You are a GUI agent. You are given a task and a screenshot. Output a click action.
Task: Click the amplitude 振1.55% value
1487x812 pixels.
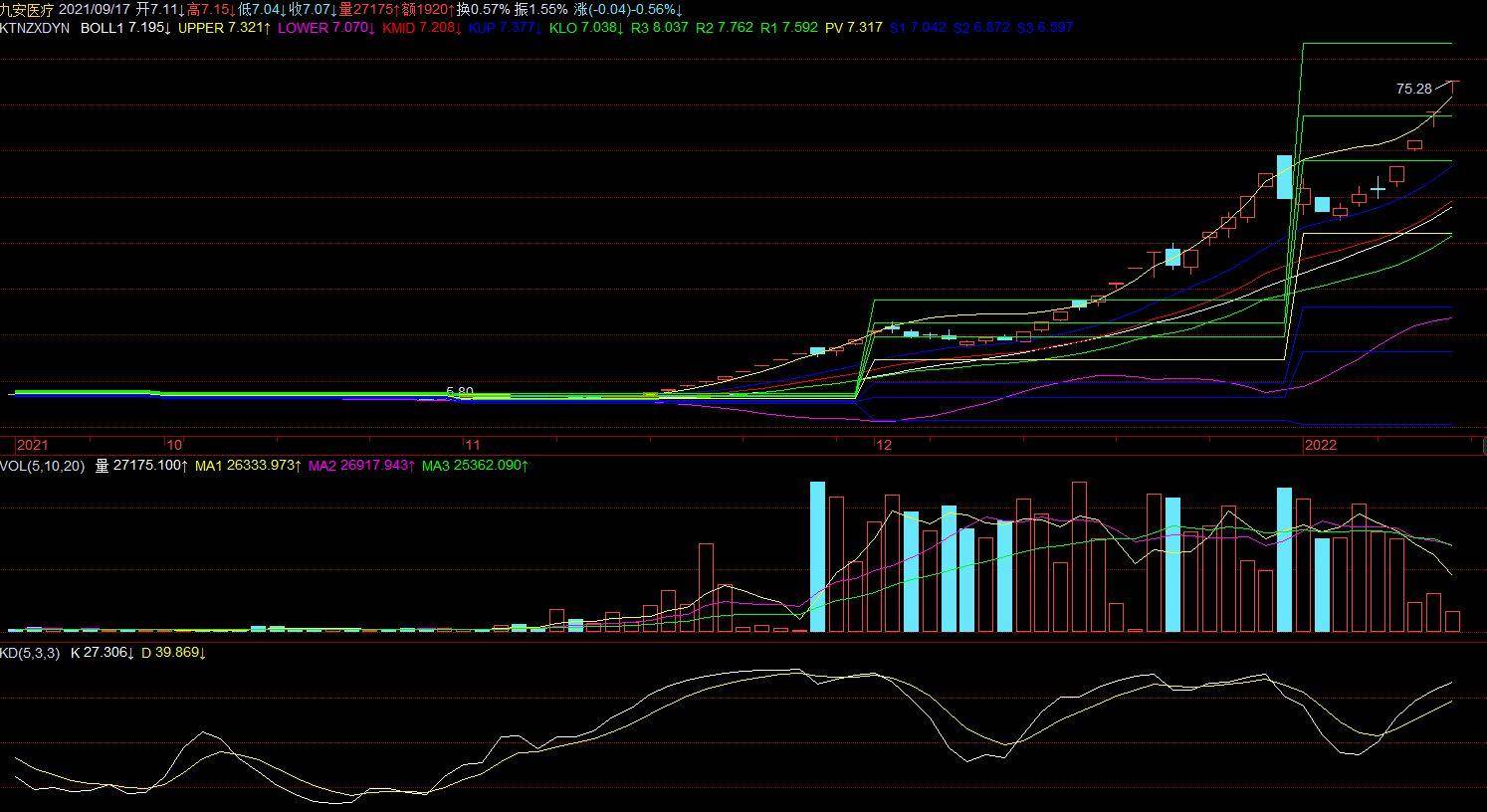pos(541,9)
